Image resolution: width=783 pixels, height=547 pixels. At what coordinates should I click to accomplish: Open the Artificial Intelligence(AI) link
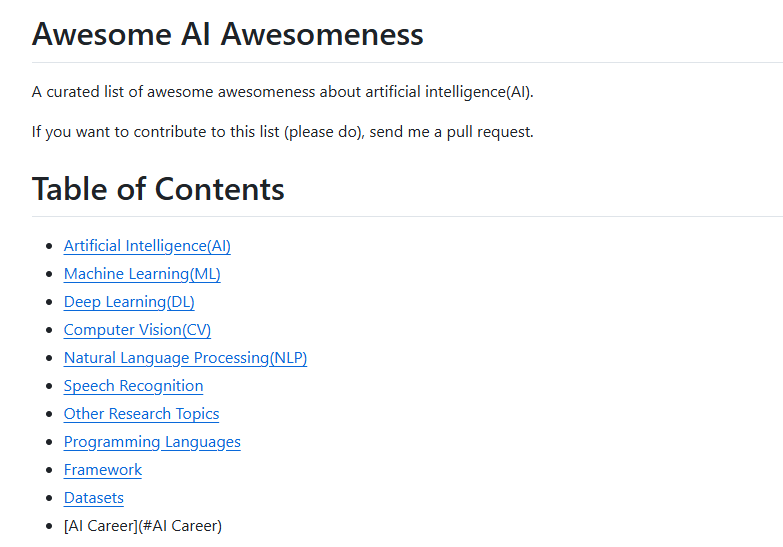[x=147, y=246]
